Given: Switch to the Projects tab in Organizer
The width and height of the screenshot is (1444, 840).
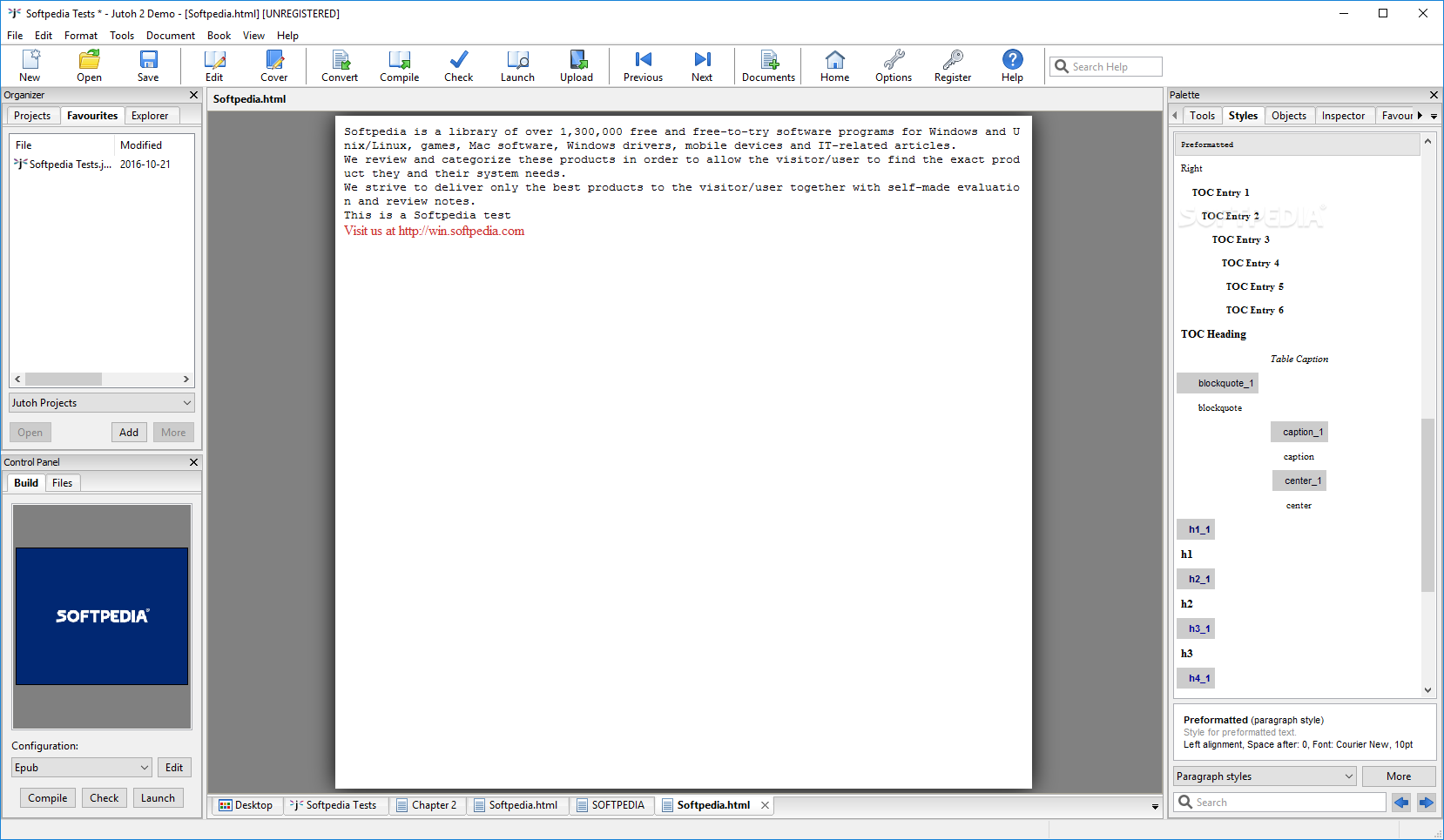Looking at the screenshot, I should [32, 116].
